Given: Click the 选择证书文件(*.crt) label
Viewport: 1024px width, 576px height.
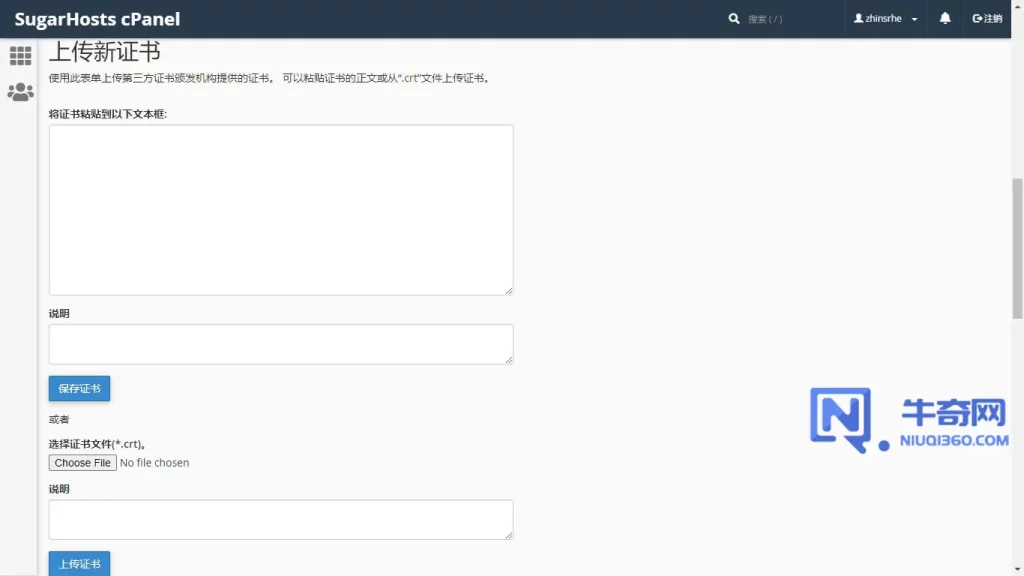Looking at the screenshot, I should click(x=97, y=444).
